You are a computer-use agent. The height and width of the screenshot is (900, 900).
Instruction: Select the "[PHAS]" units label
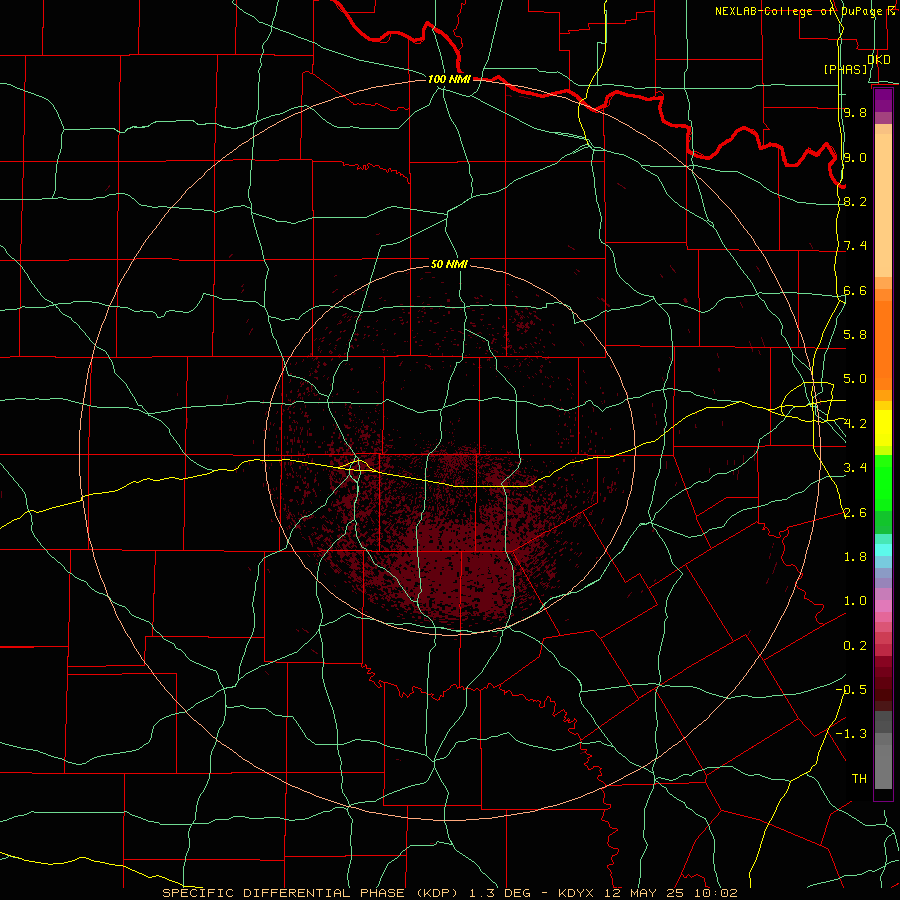(845, 69)
